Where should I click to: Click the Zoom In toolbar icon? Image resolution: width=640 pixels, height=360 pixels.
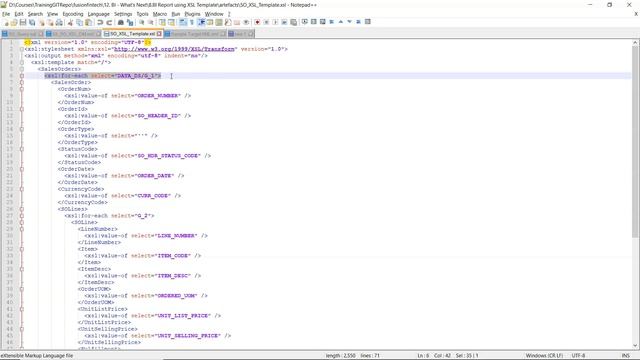click(142, 22)
